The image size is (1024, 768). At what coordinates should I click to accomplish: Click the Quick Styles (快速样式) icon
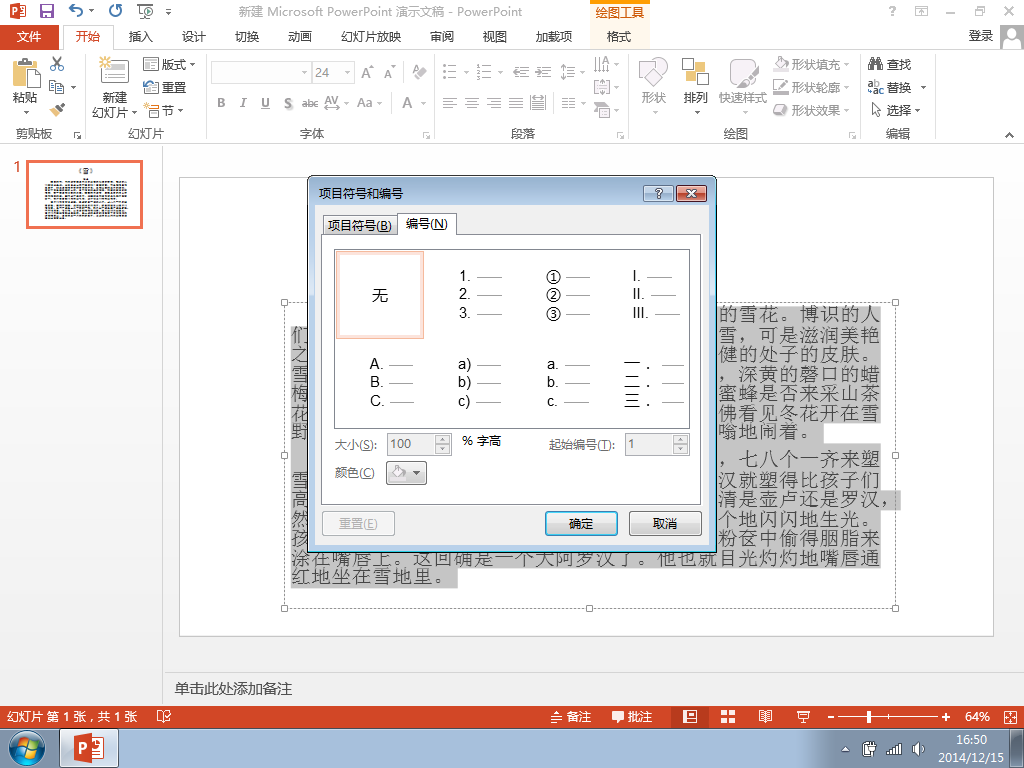point(743,72)
